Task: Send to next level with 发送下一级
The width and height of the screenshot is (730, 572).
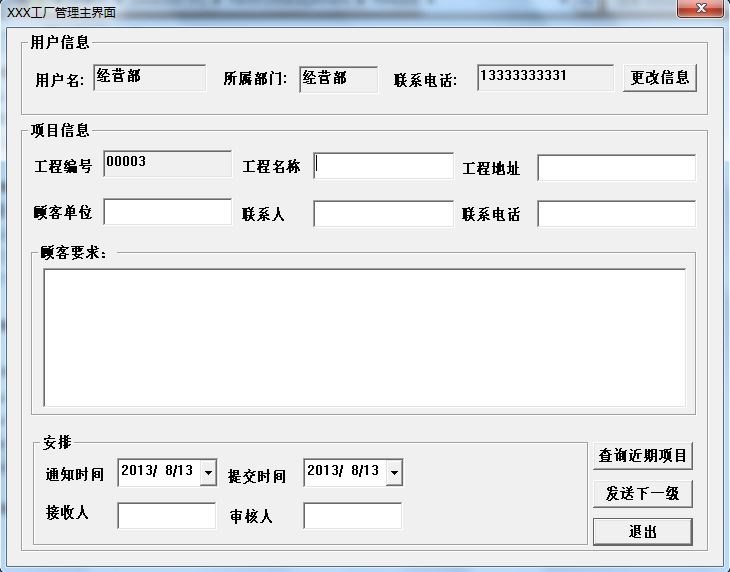Action: click(642, 493)
